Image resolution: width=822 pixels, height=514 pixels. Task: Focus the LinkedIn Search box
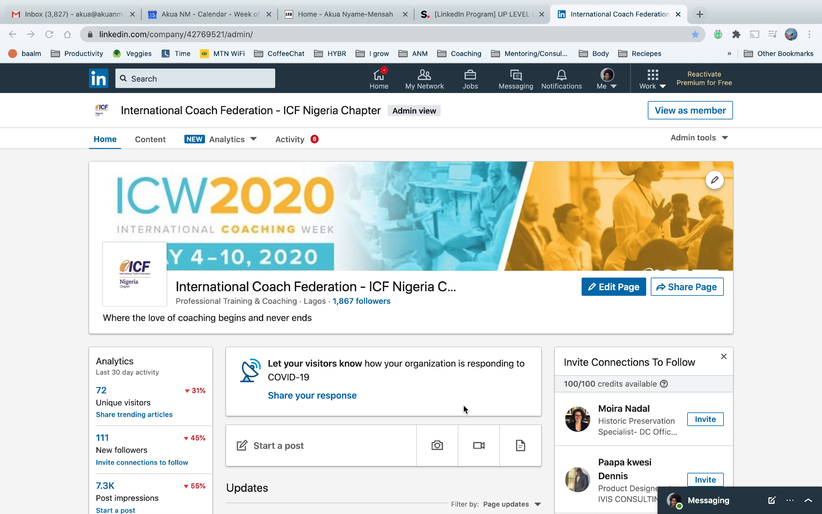pos(195,78)
